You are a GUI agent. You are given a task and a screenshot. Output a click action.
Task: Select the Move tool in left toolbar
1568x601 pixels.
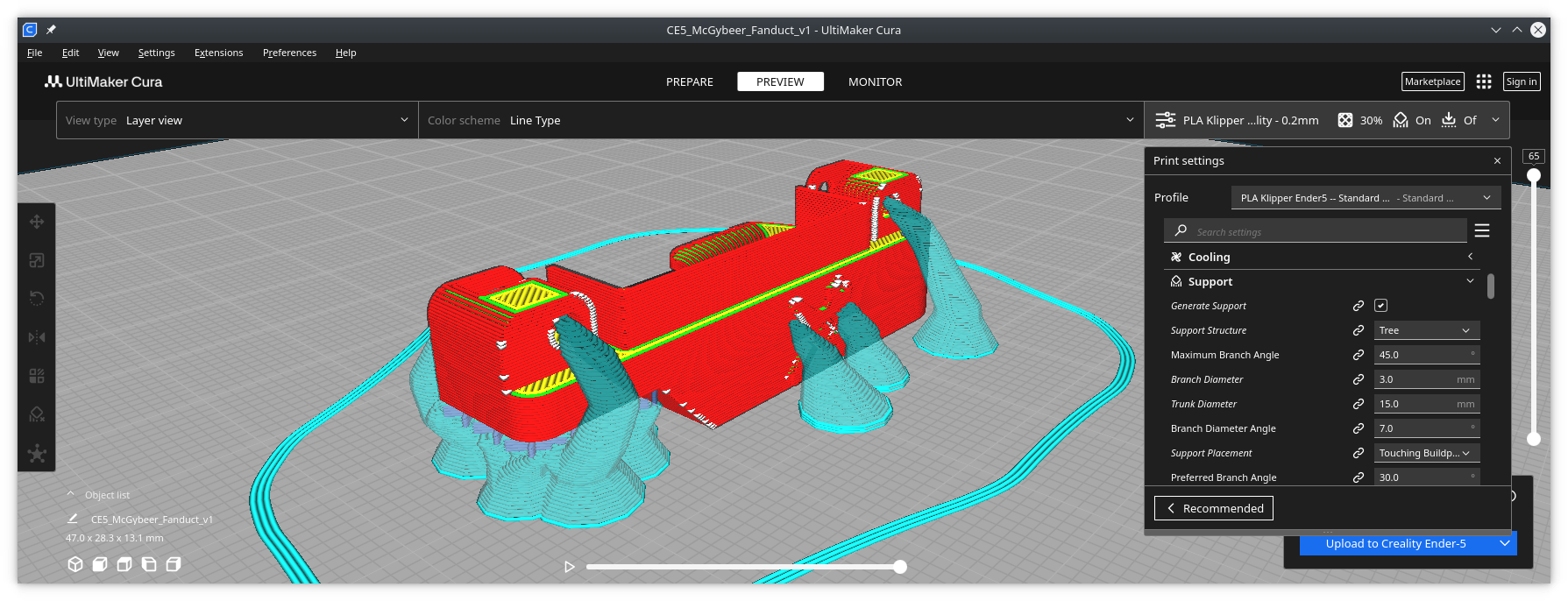point(37,222)
